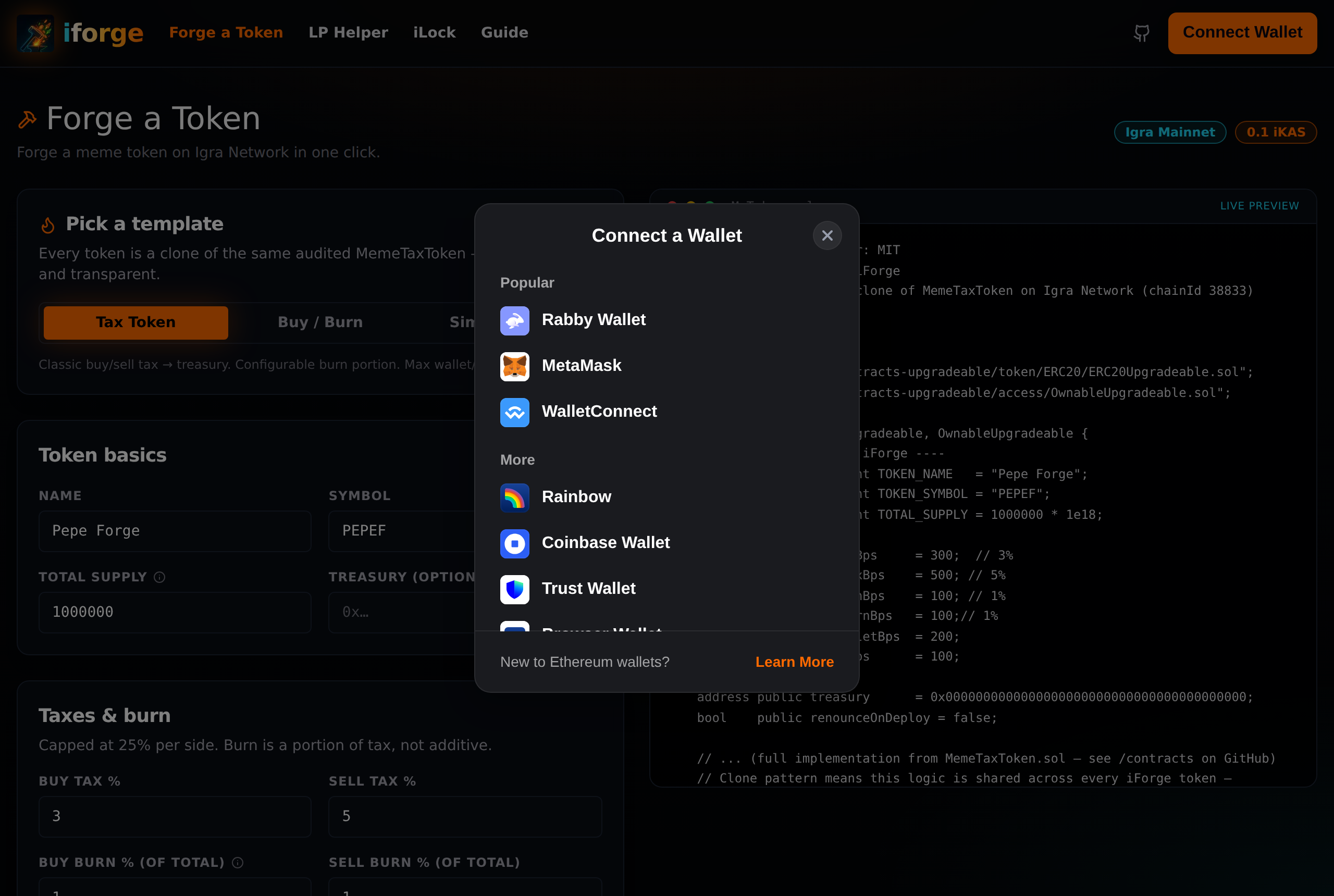The image size is (1334, 896).
Task: Click the Rabby Wallet icon
Action: pyautogui.click(x=514, y=320)
